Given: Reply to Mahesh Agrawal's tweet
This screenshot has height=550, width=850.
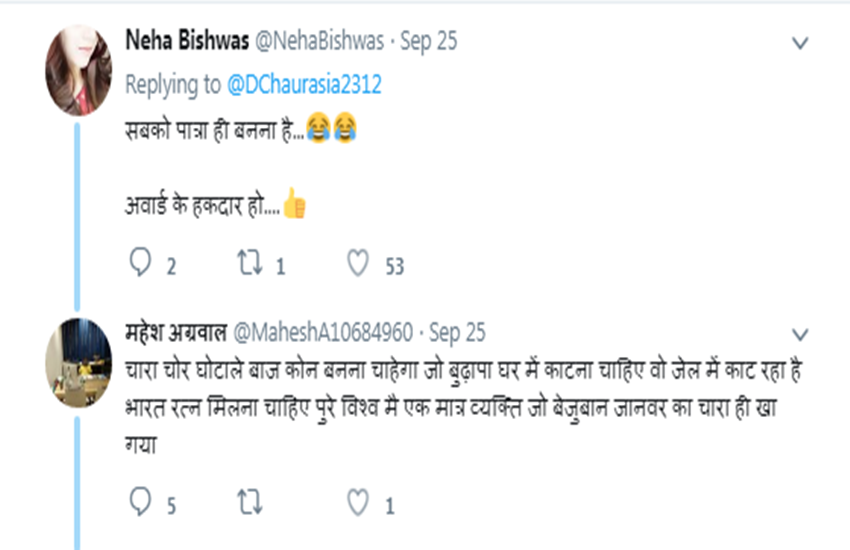Looking at the screenshot, I should coord(140,504).
